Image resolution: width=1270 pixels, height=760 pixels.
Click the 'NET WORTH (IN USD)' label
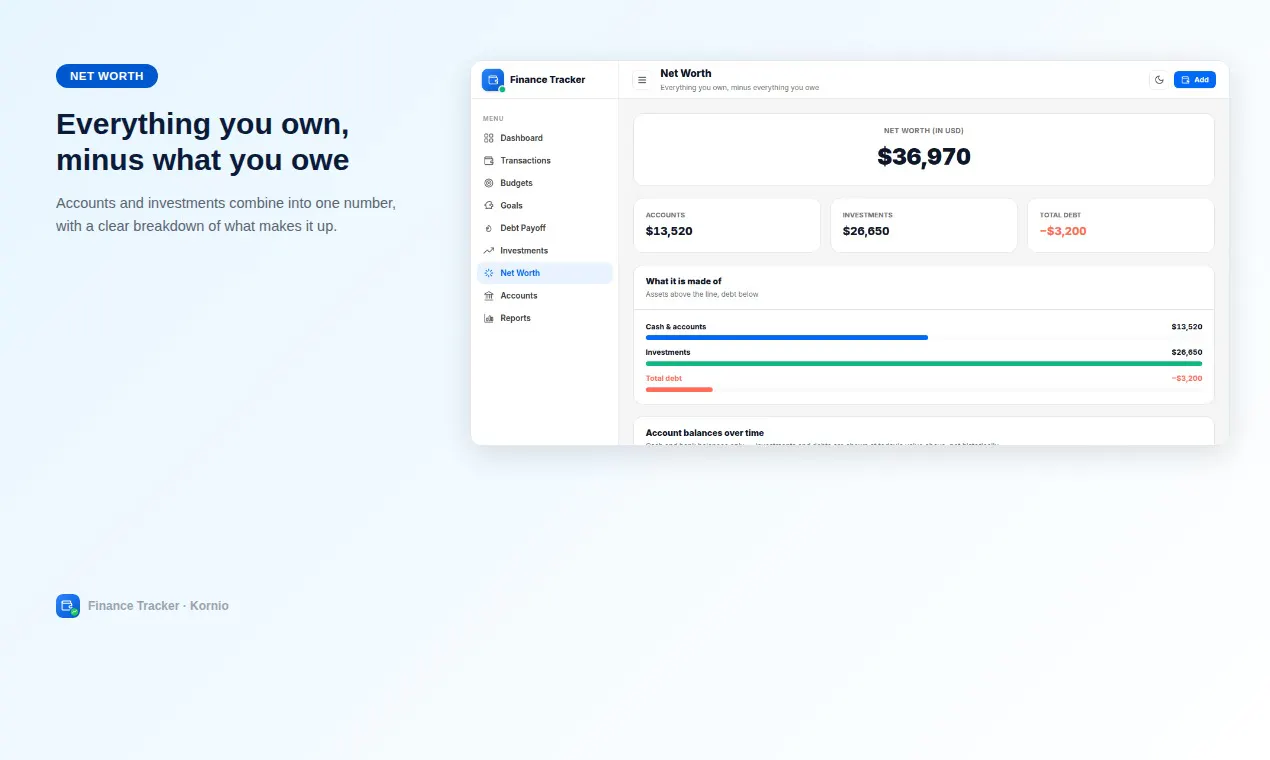[924, 131]
